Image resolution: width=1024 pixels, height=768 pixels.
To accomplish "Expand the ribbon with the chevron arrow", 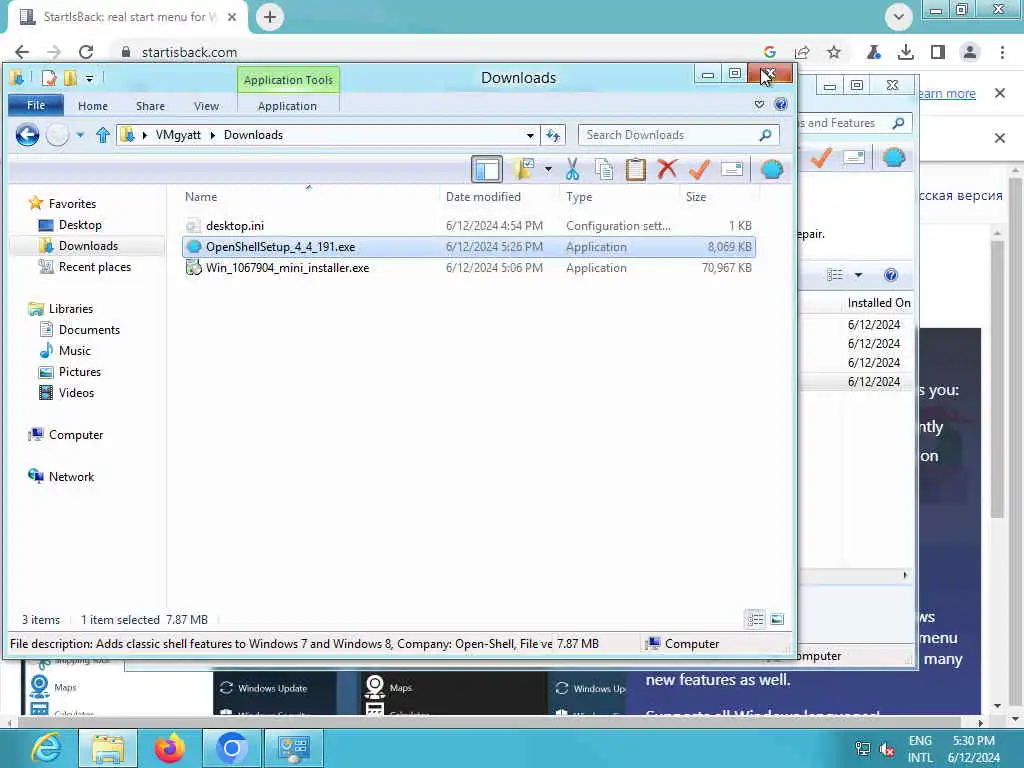I will (759, 104).
